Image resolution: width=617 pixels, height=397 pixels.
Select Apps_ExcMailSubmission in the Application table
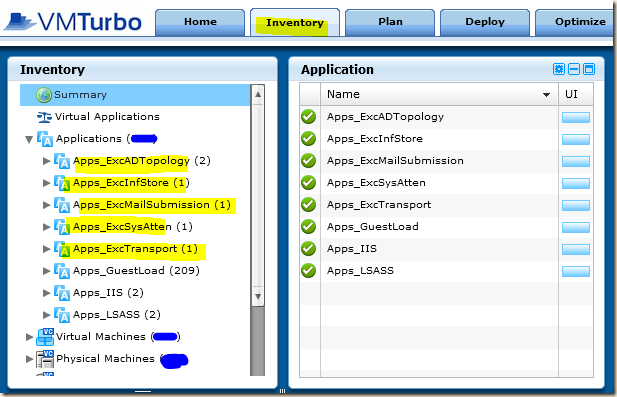[x=395, y=161]
